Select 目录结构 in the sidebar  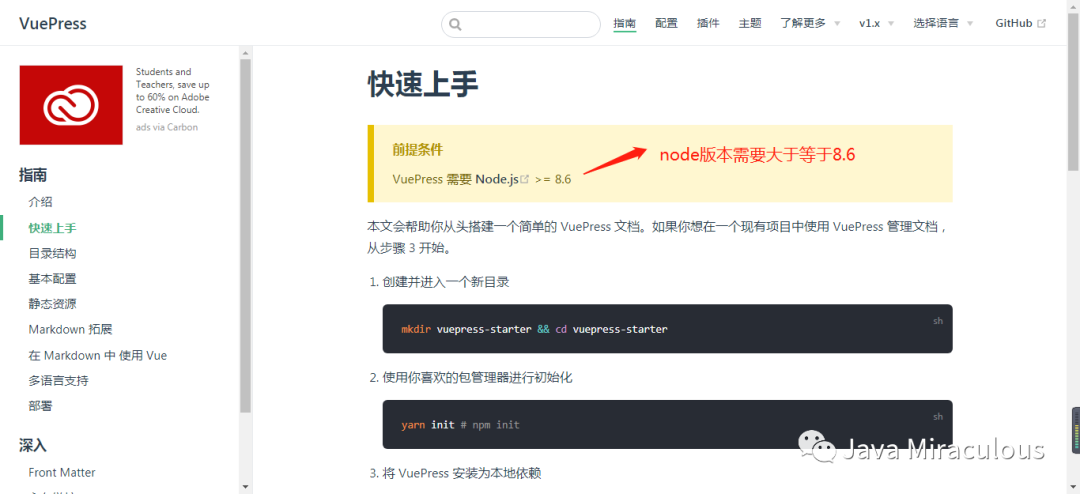pos(52,253)
